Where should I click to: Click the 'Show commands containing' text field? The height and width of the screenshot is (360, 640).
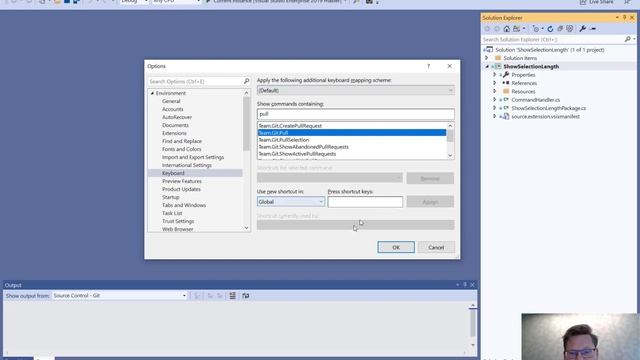tap(356, 114)
